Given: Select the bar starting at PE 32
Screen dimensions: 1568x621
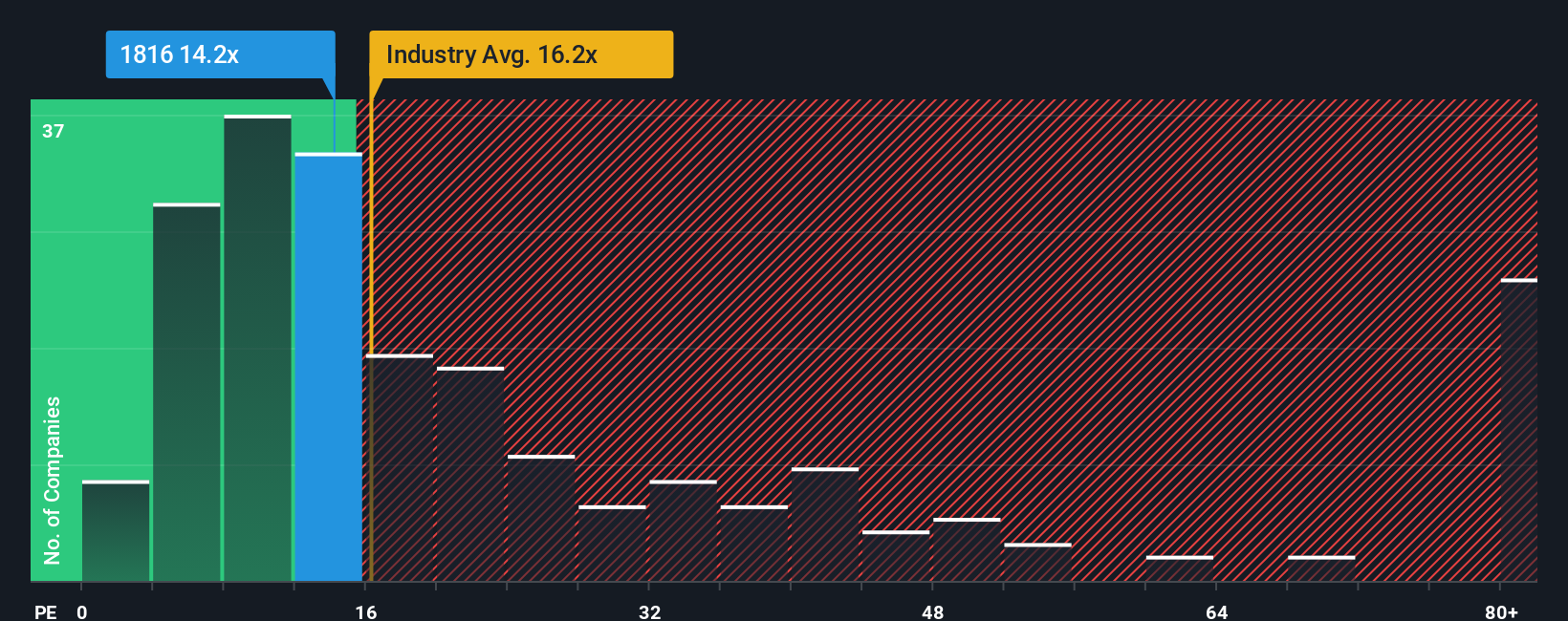Looking at the screenshot, I should [x=683, y=531].
